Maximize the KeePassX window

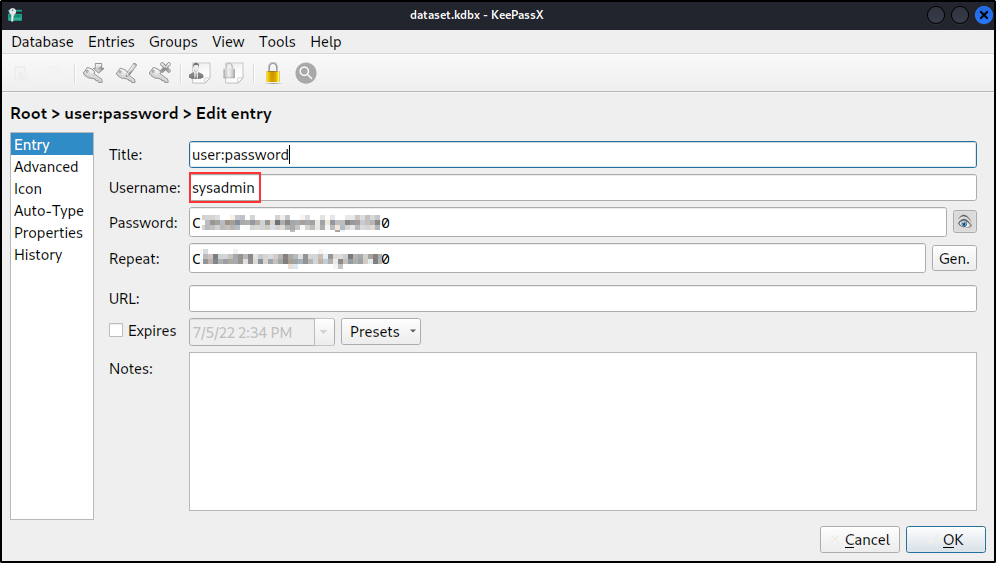(960, 15)
